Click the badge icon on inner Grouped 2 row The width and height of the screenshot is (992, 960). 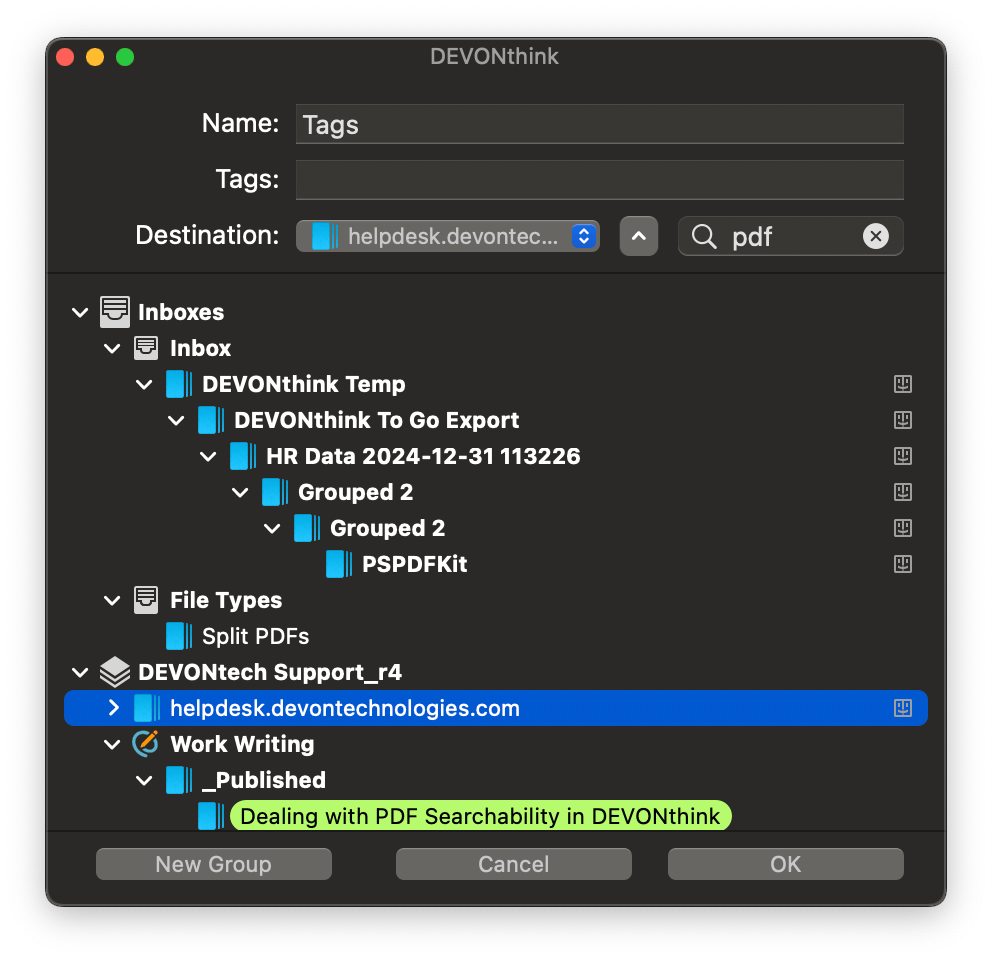pos(903,528)
